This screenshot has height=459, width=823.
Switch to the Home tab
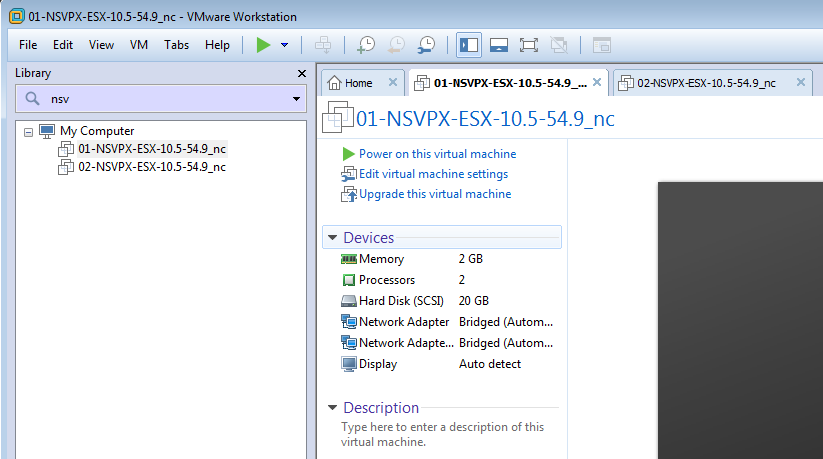[x=358, y=83]
